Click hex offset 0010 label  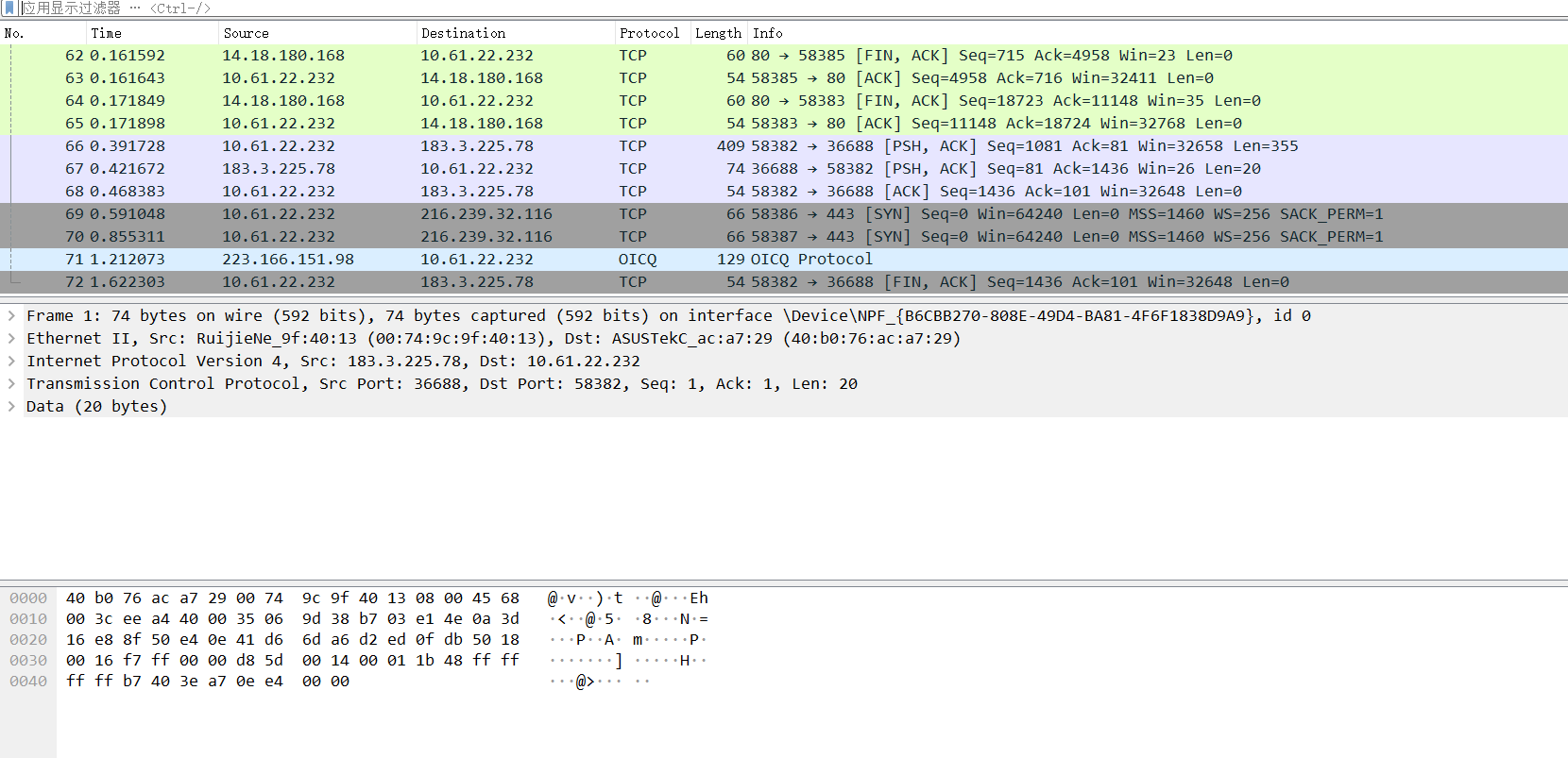(x=28, y=619)
